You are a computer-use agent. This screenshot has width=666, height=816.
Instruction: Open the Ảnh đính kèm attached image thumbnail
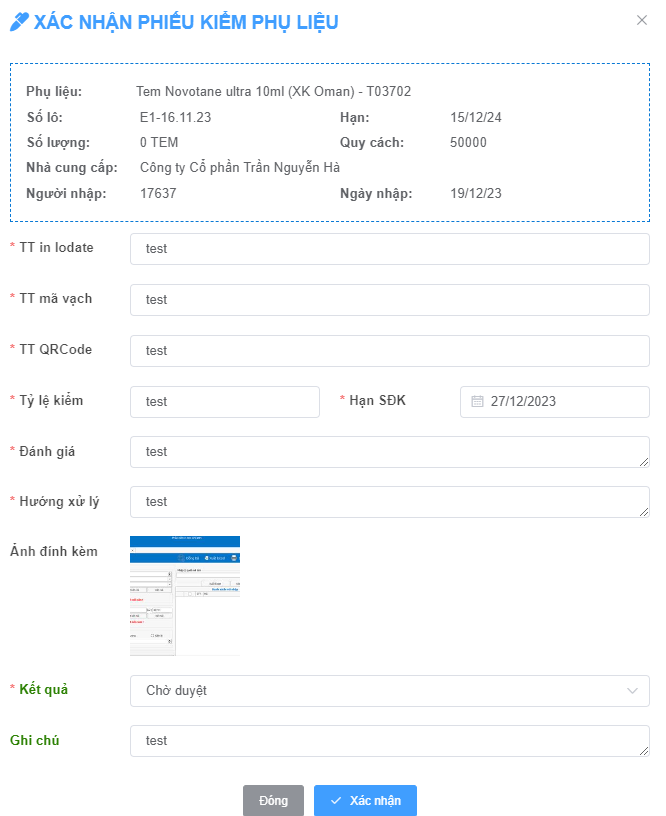185,595
